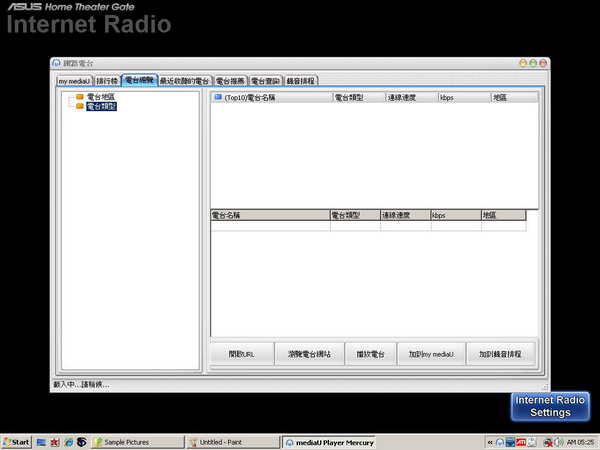Sort by (Top10)電台名稱 column header
The height and width of the screenshot is (450, 600).
pos(272,97)
